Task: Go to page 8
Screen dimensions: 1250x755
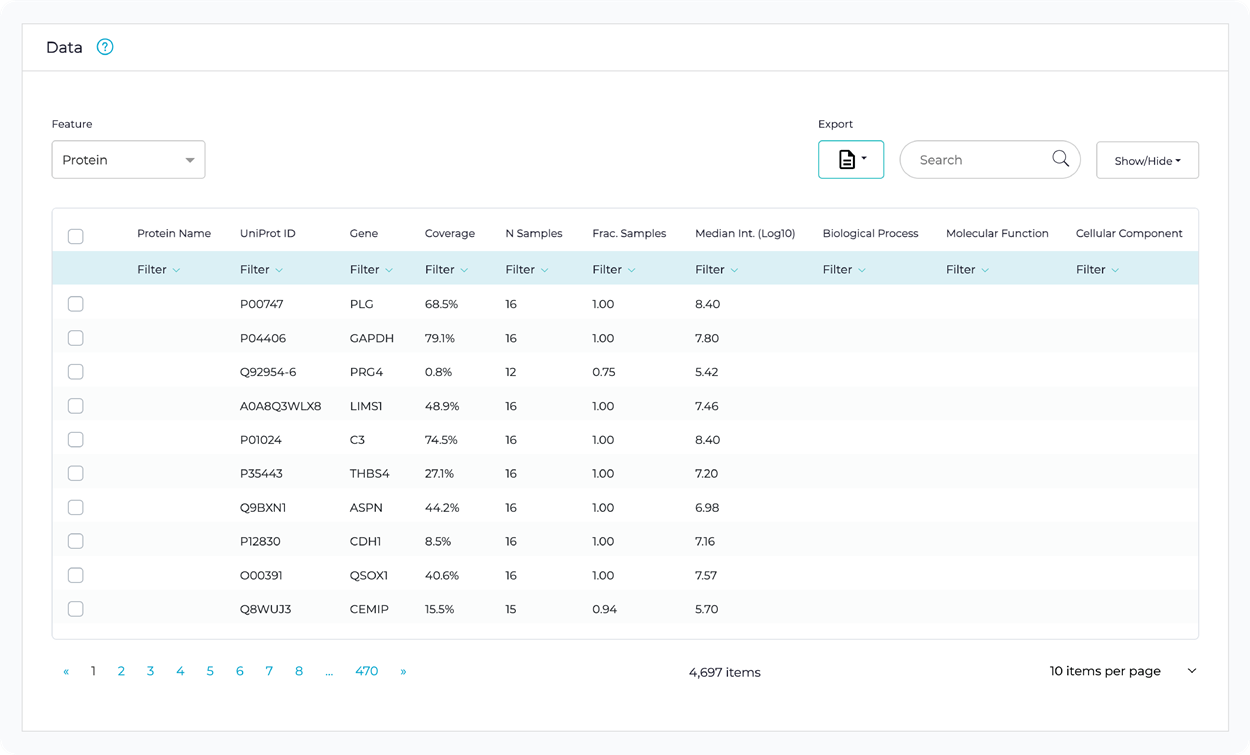Action: (x=299, y=671)
